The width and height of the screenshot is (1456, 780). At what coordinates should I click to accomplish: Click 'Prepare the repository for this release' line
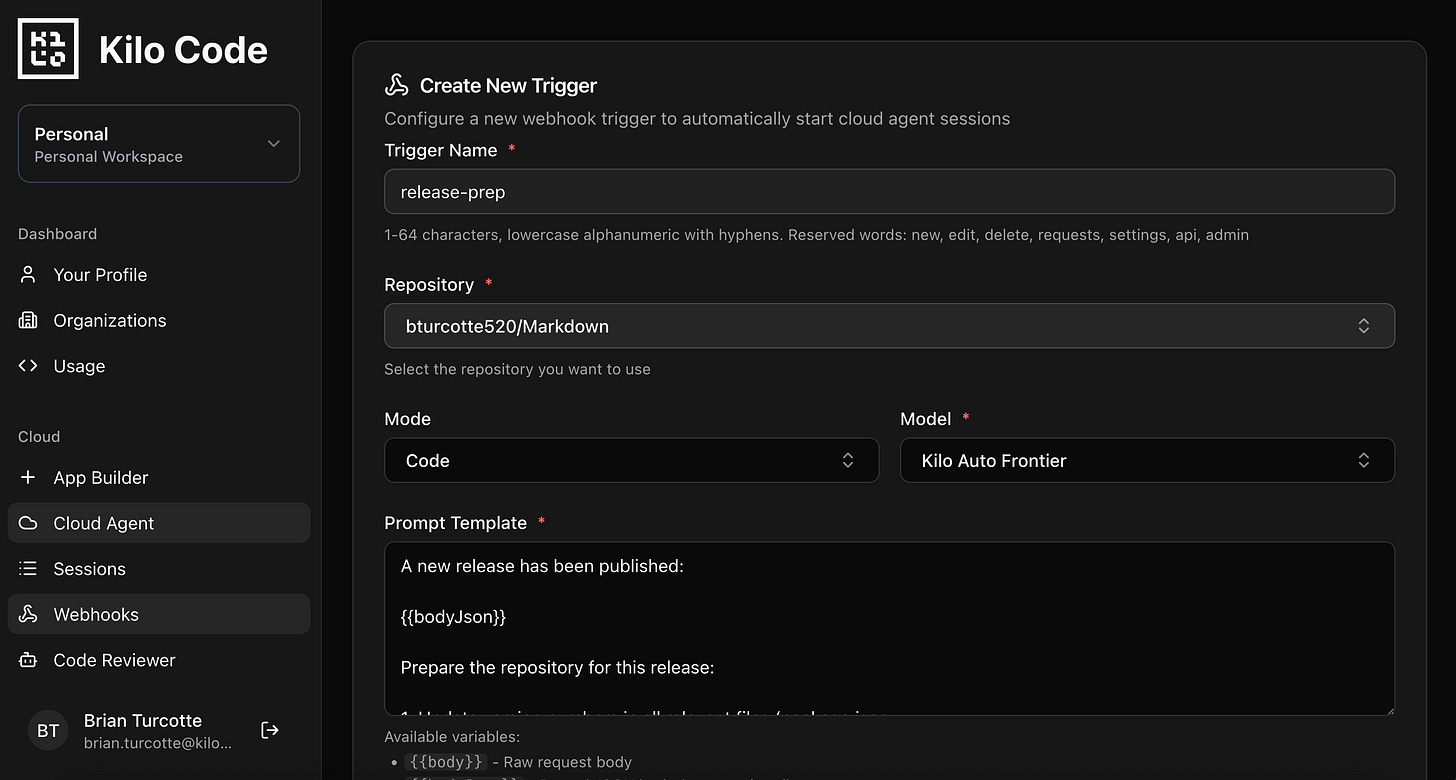point(557,668)
